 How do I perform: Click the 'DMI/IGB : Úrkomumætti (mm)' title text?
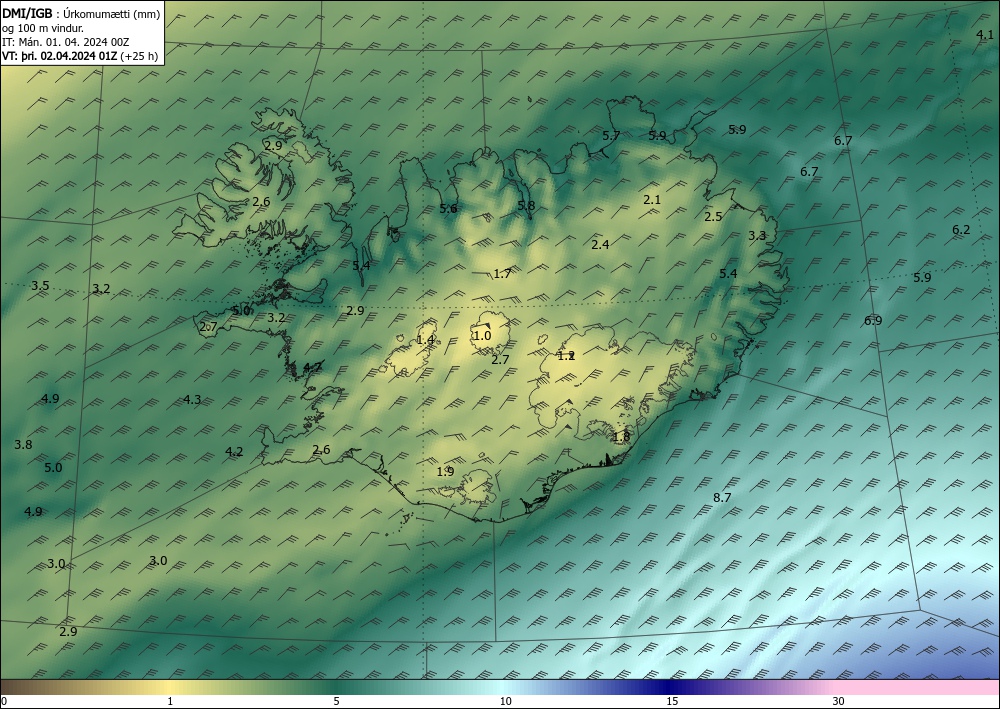81,13
